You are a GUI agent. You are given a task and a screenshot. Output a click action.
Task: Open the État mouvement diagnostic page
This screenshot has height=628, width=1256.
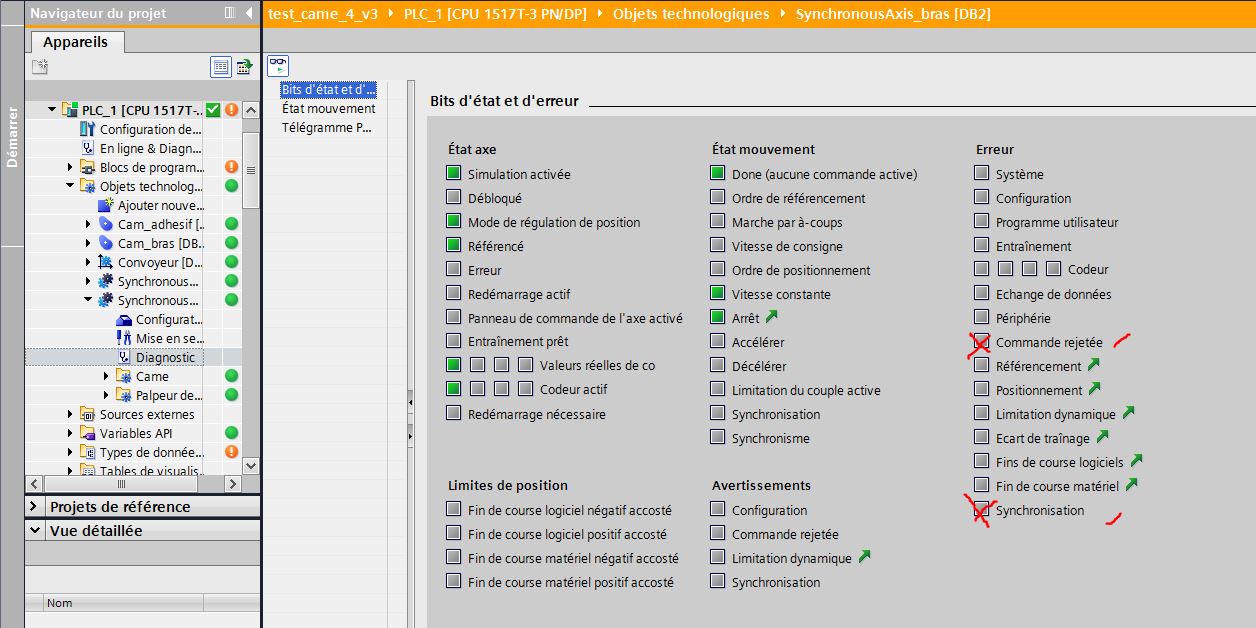click(328, 108)
